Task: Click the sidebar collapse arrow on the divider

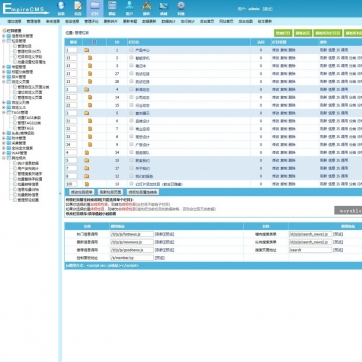Action: coord(60,193)
